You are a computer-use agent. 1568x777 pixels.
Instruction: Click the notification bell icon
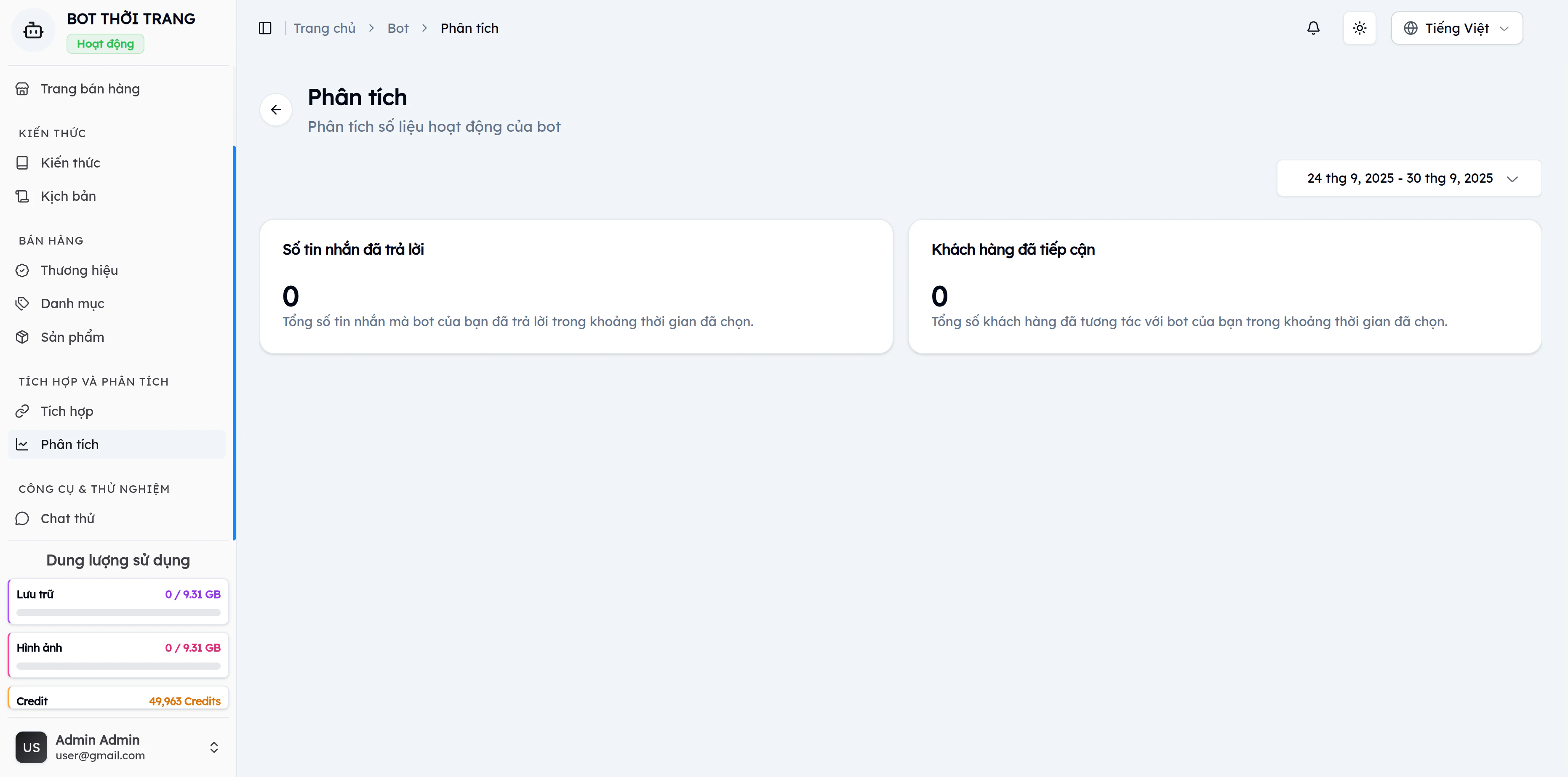click(1313, 28)
